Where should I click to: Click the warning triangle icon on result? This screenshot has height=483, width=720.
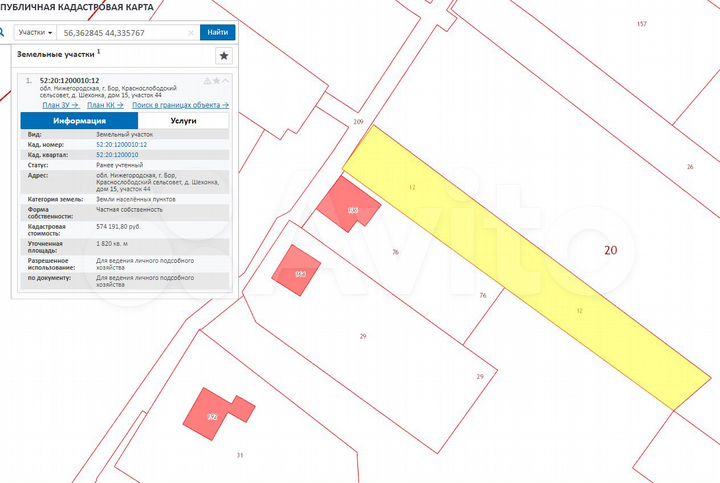click(x=207, y=80)
